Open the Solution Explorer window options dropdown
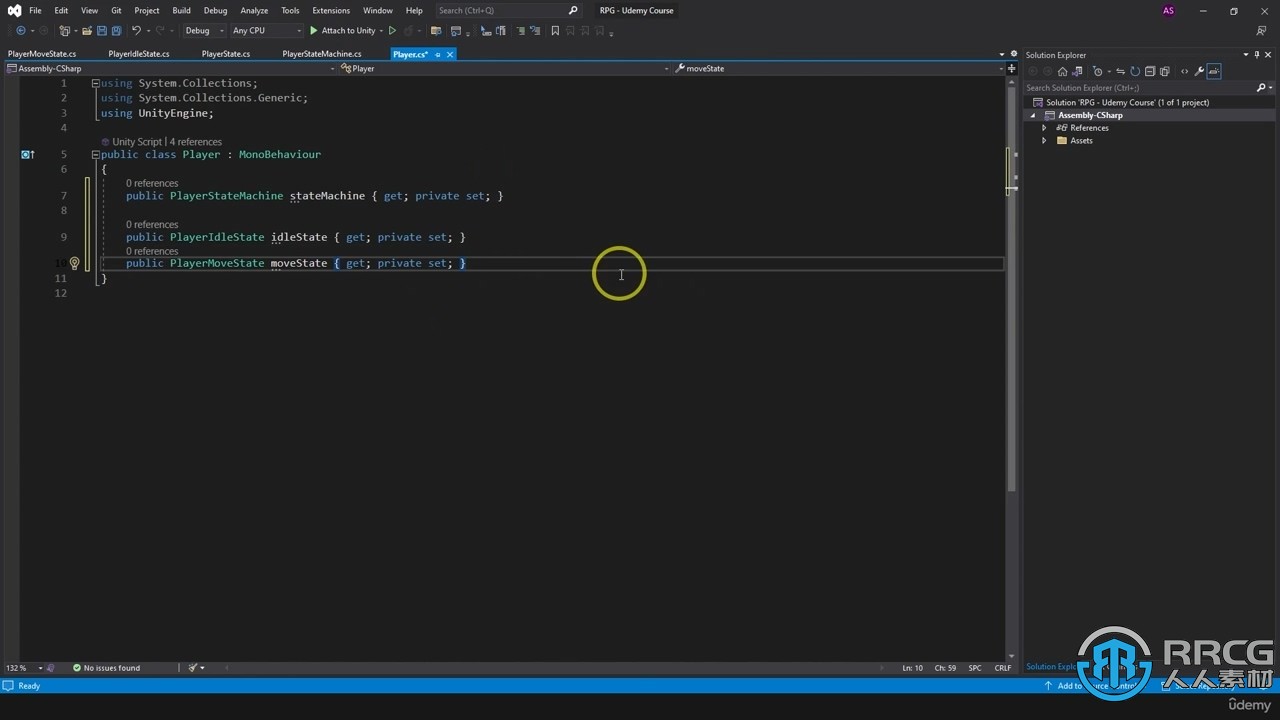Image resolution: width=1280 pixels, height=720 pixels. pos(1245,54)
